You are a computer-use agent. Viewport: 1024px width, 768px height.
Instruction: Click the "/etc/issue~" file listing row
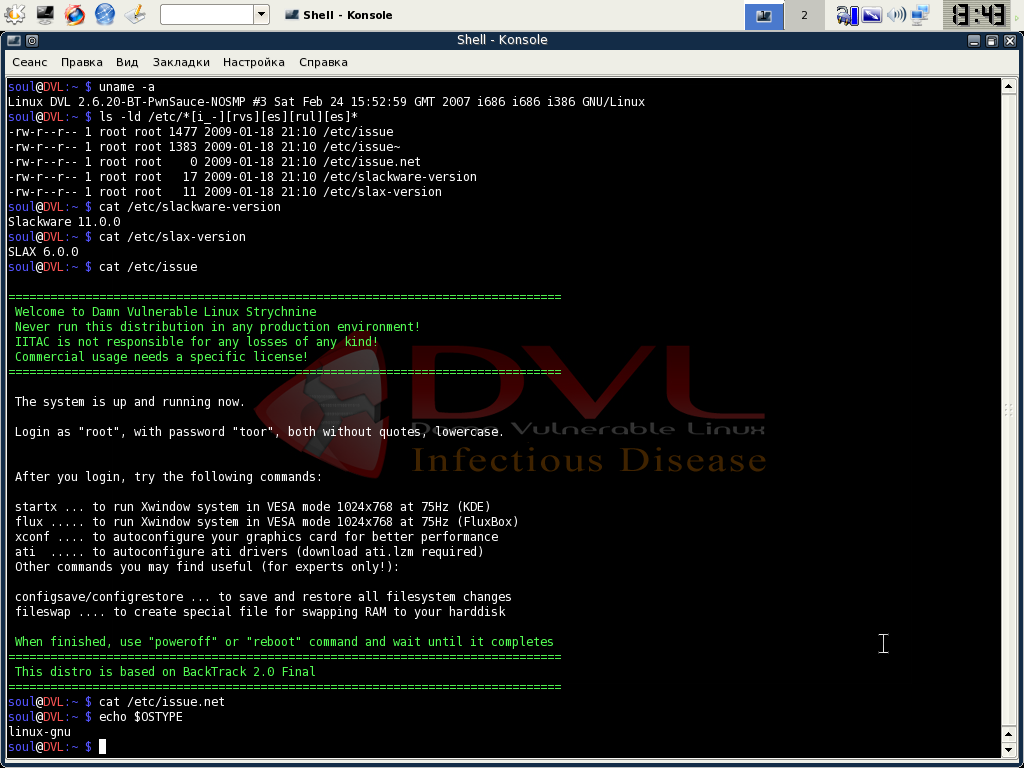pyautogui.click(x=204, y=147)
